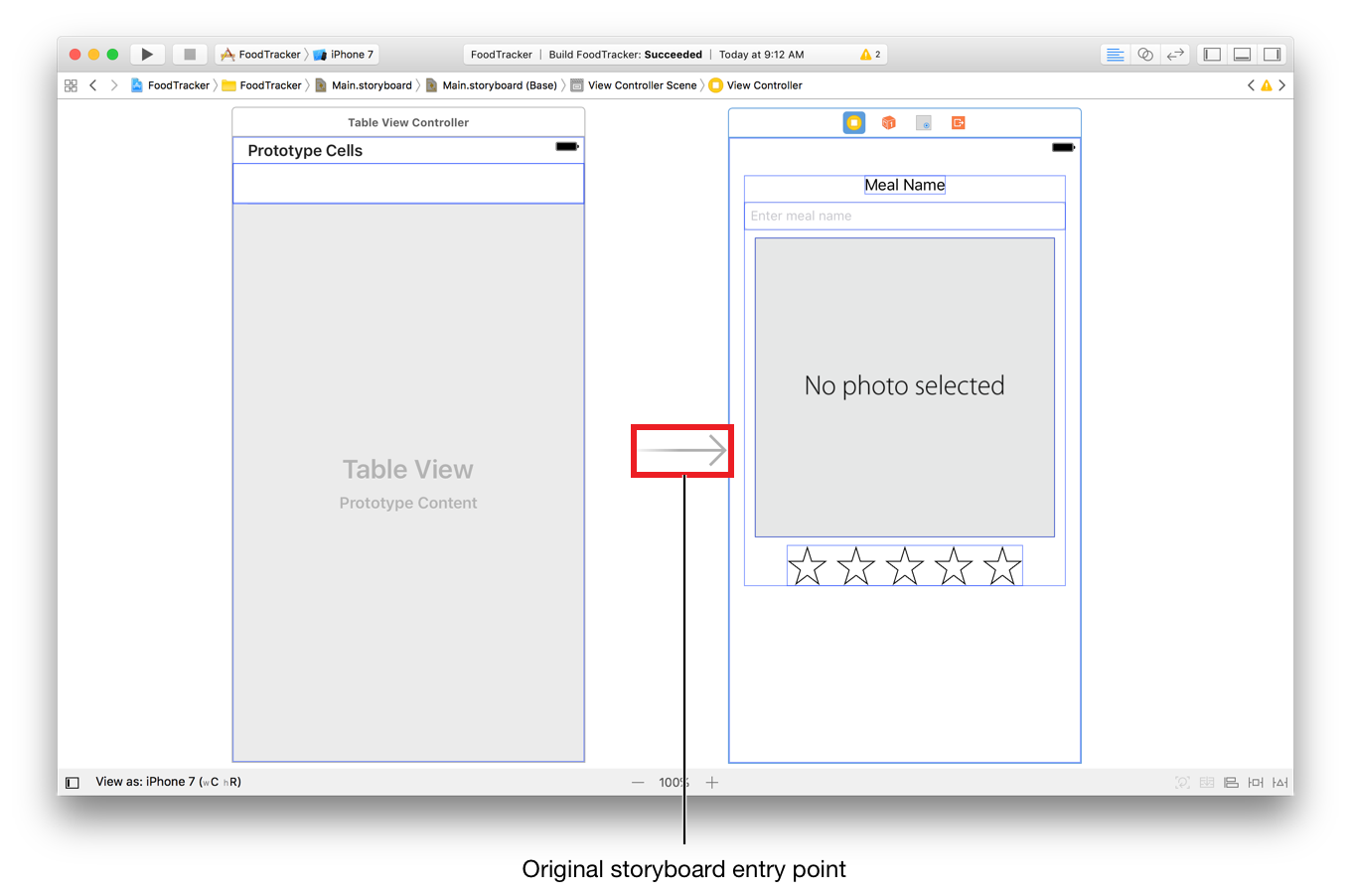Click the Embed In Stack button

pos(1207,783)
